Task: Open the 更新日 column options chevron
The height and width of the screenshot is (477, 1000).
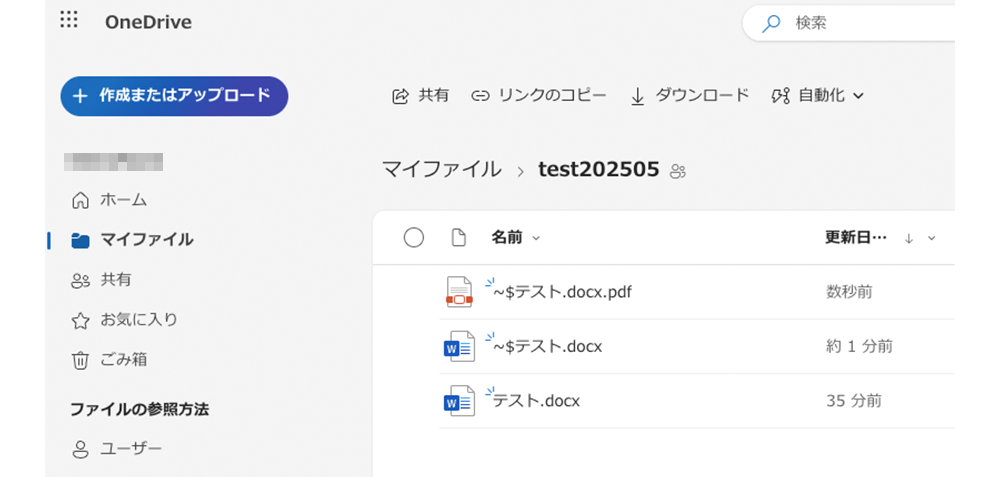Action: point(932,238)
